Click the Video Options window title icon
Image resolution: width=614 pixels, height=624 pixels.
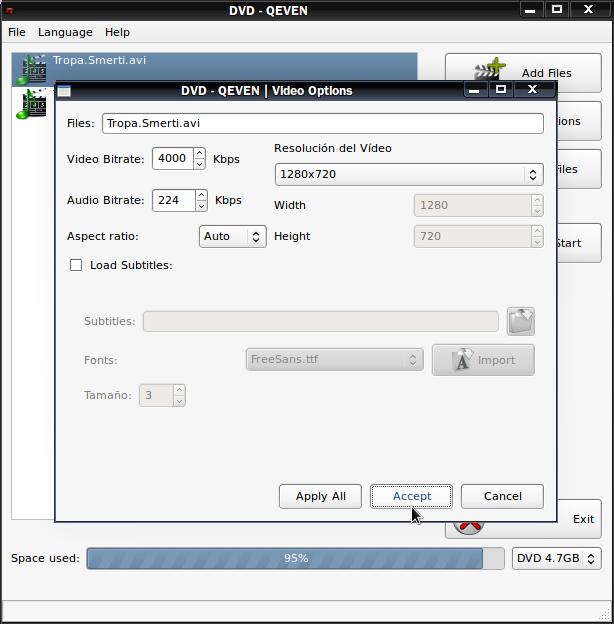64,91
